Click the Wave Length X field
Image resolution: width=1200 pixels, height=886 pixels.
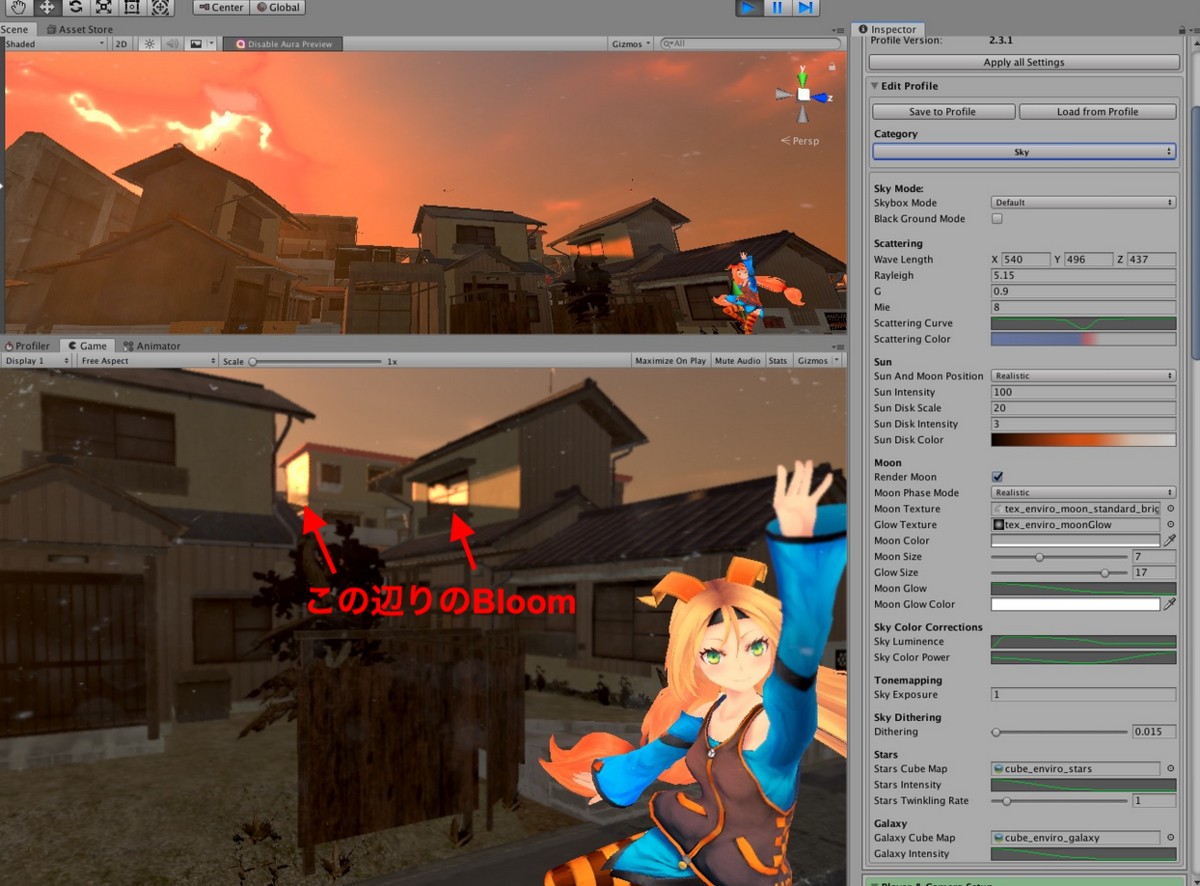[1026, 260]
